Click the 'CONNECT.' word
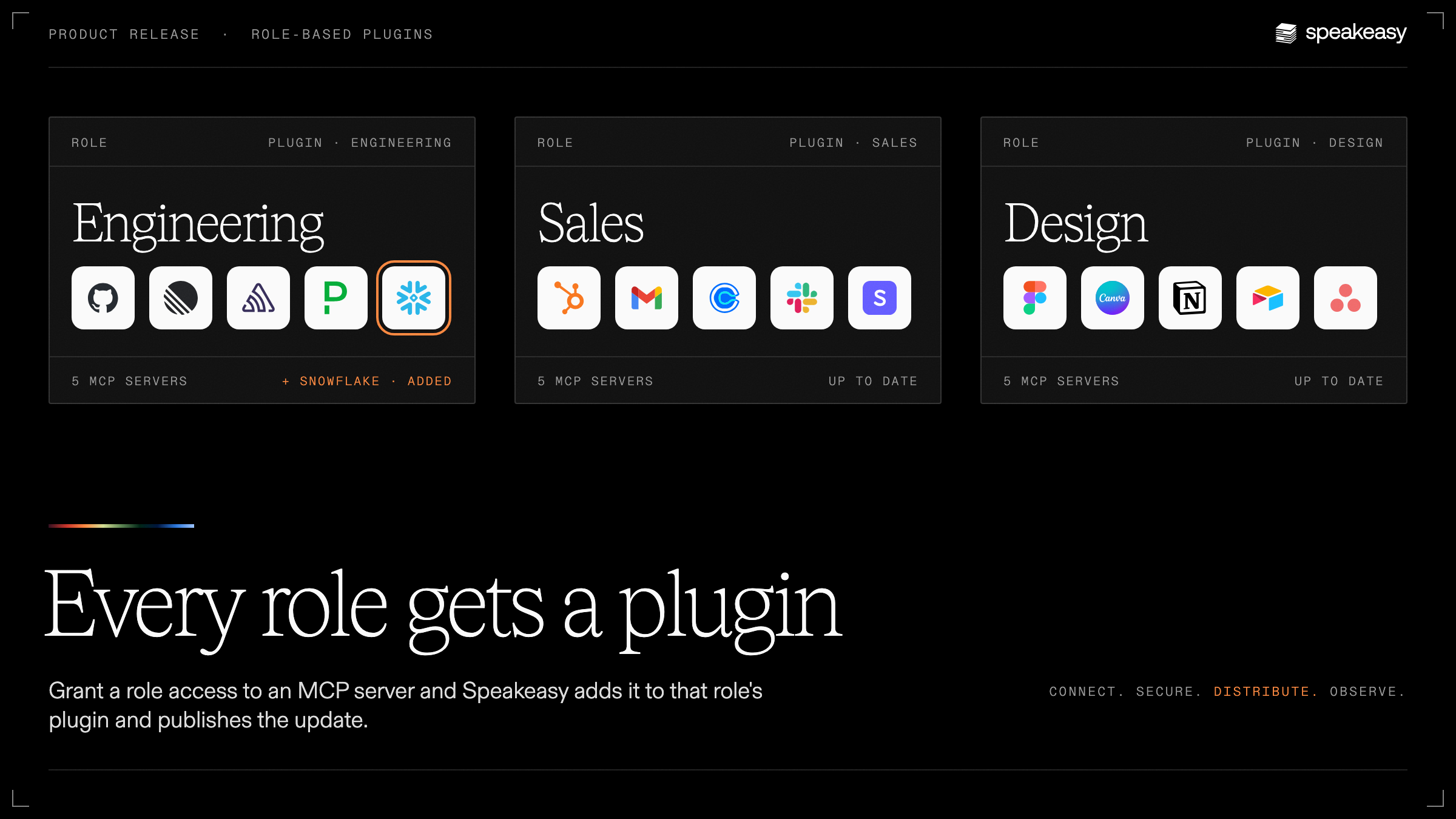Viewport: 1456px width, 819px height. point(1087,692)
